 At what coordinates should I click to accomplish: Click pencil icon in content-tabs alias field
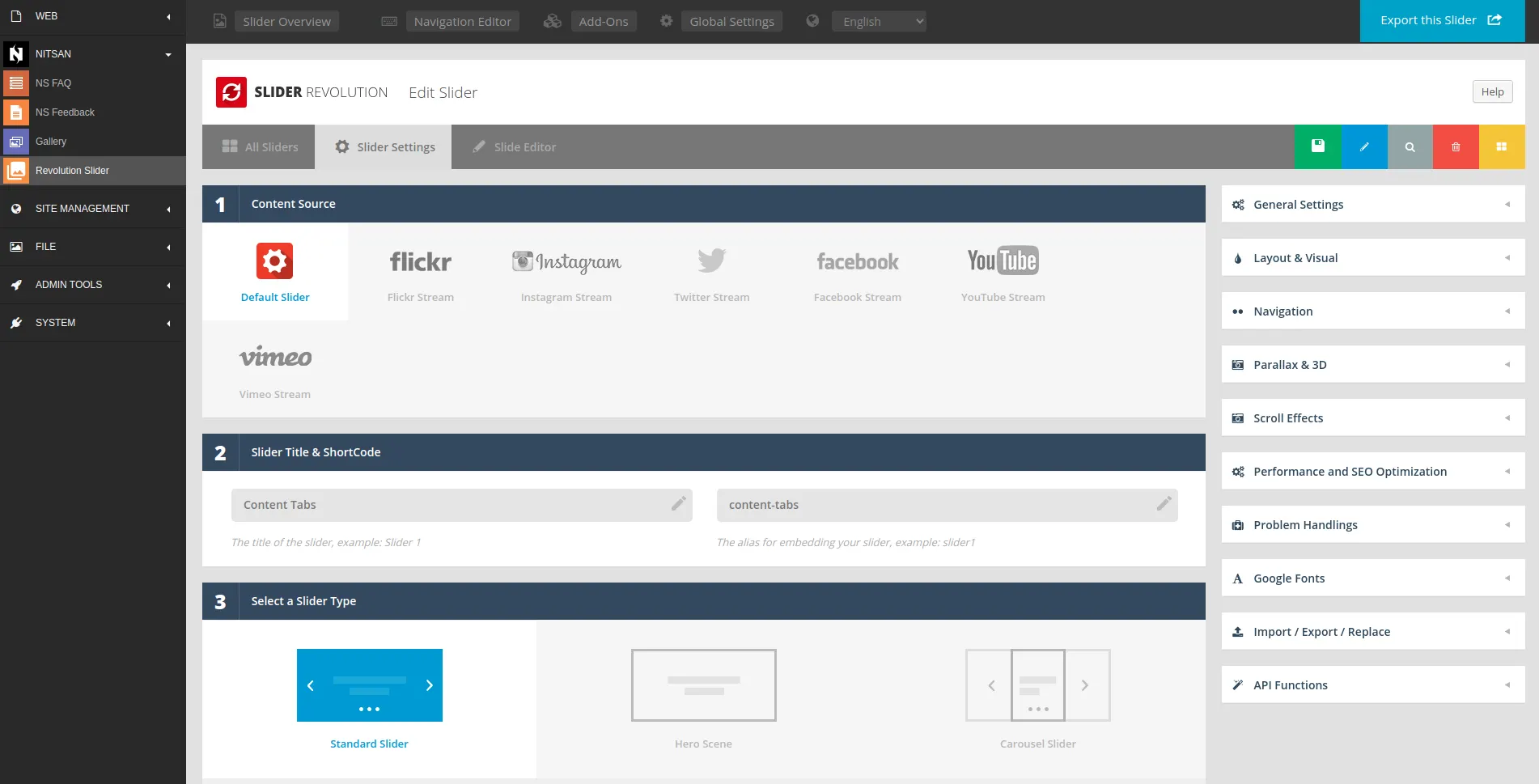point(1164,504)
